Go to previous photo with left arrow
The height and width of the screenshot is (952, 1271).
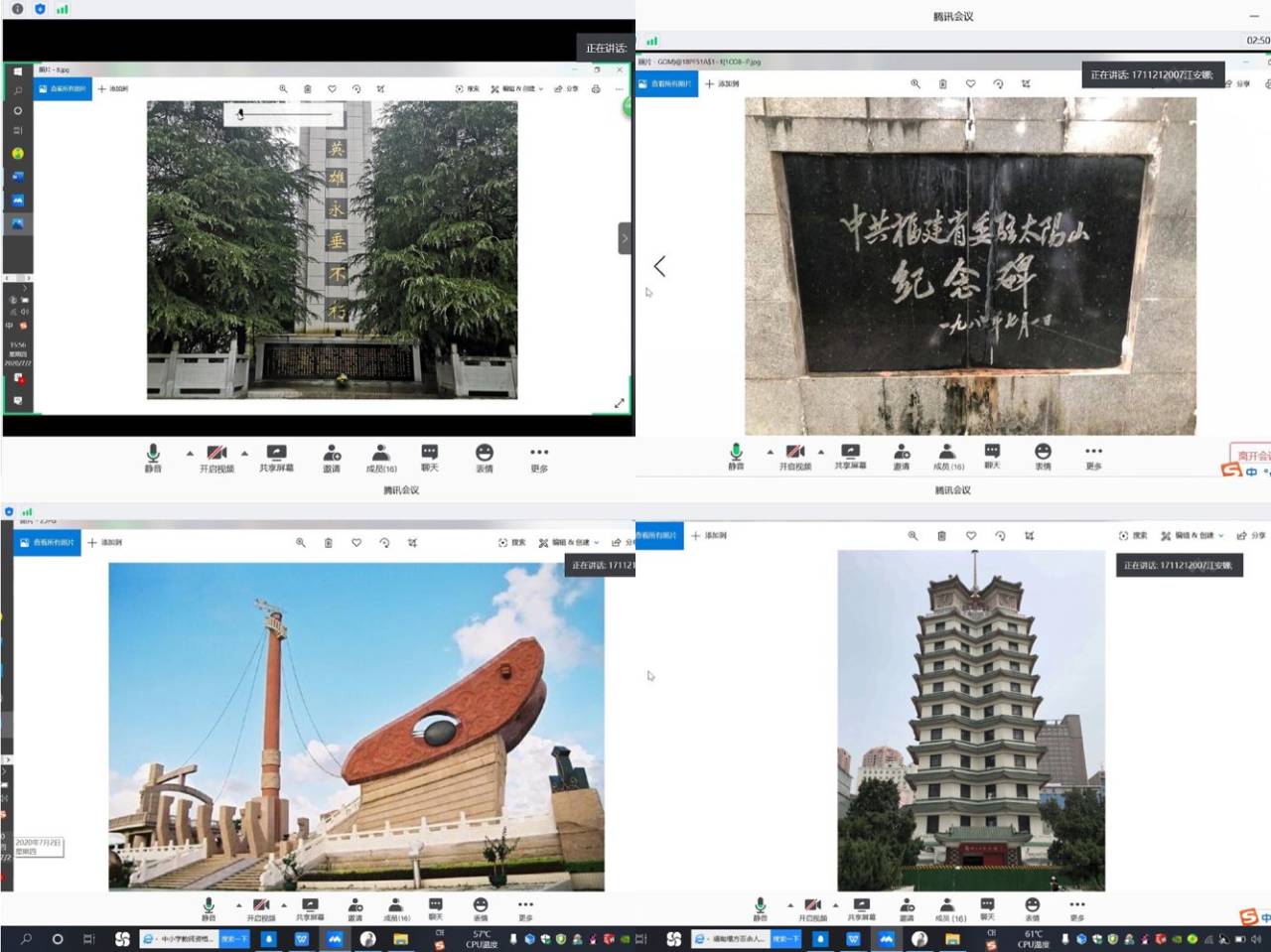[659, 266]
